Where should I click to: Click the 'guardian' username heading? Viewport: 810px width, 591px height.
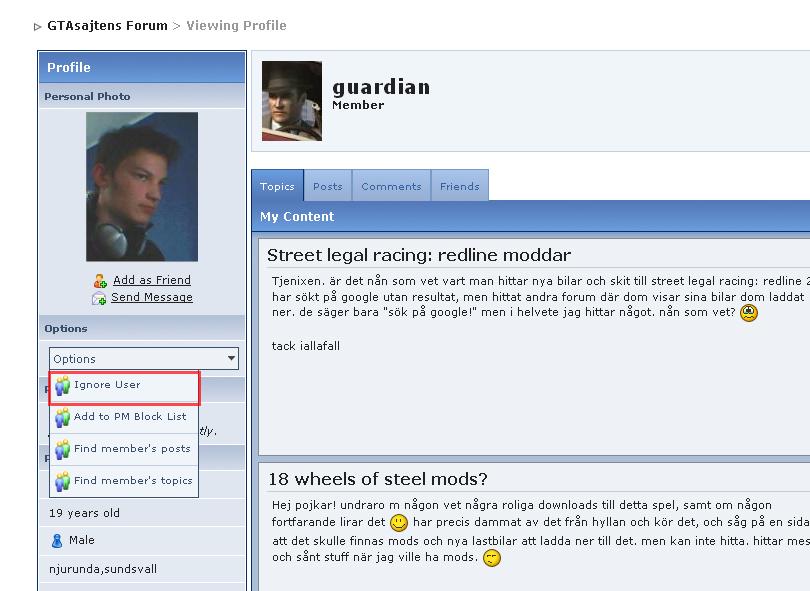[x=381, y=87]
